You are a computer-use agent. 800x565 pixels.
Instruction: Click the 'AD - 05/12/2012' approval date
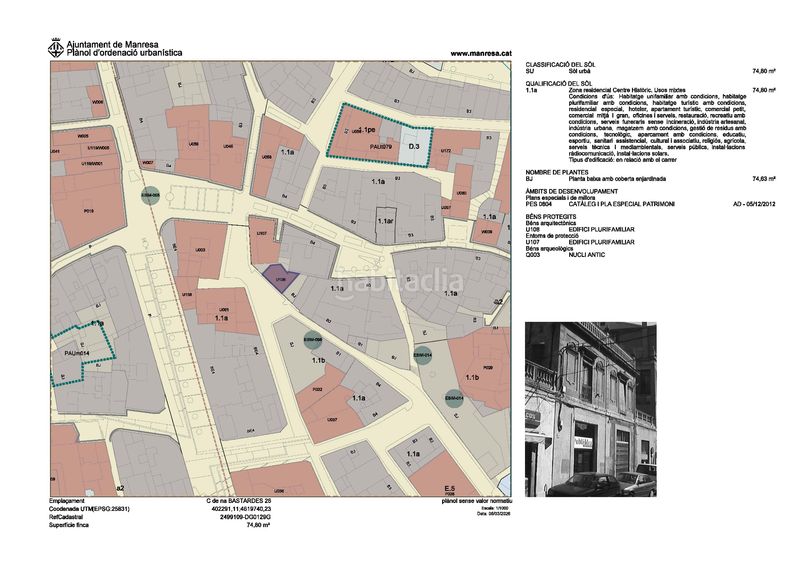click(754, 204)
